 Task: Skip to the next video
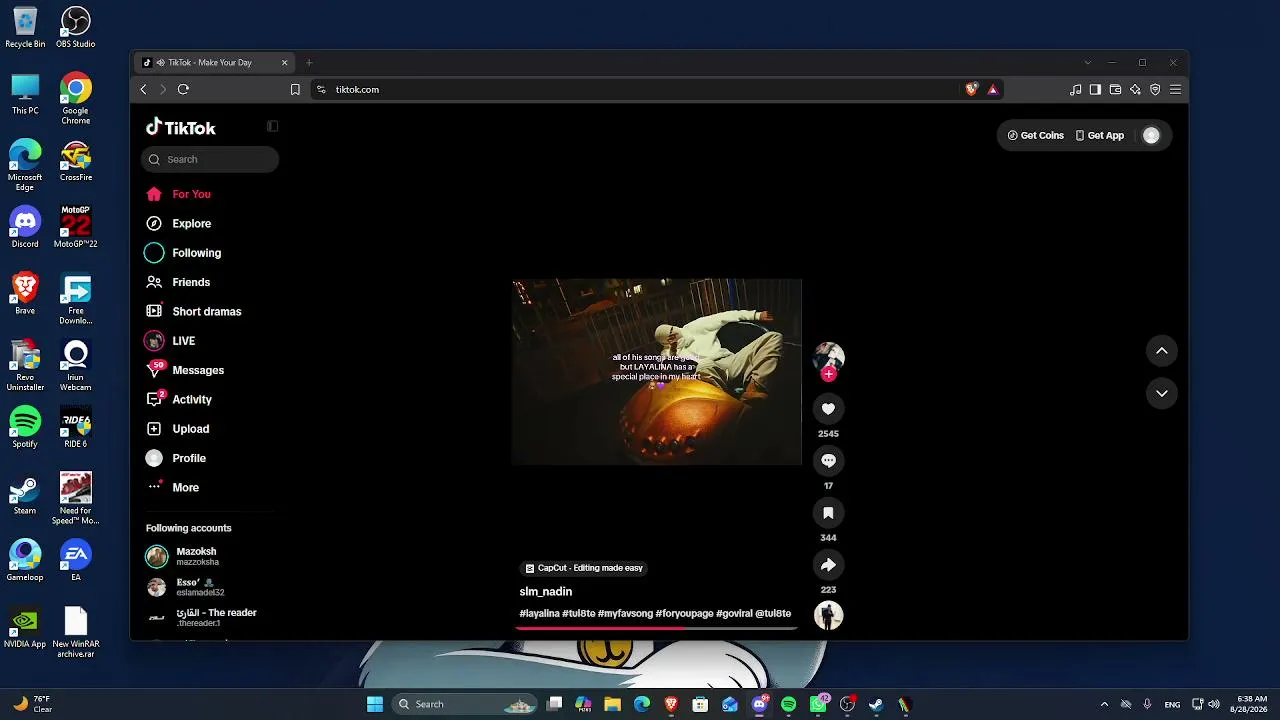pyautogui.click(x=1162, y=393)
